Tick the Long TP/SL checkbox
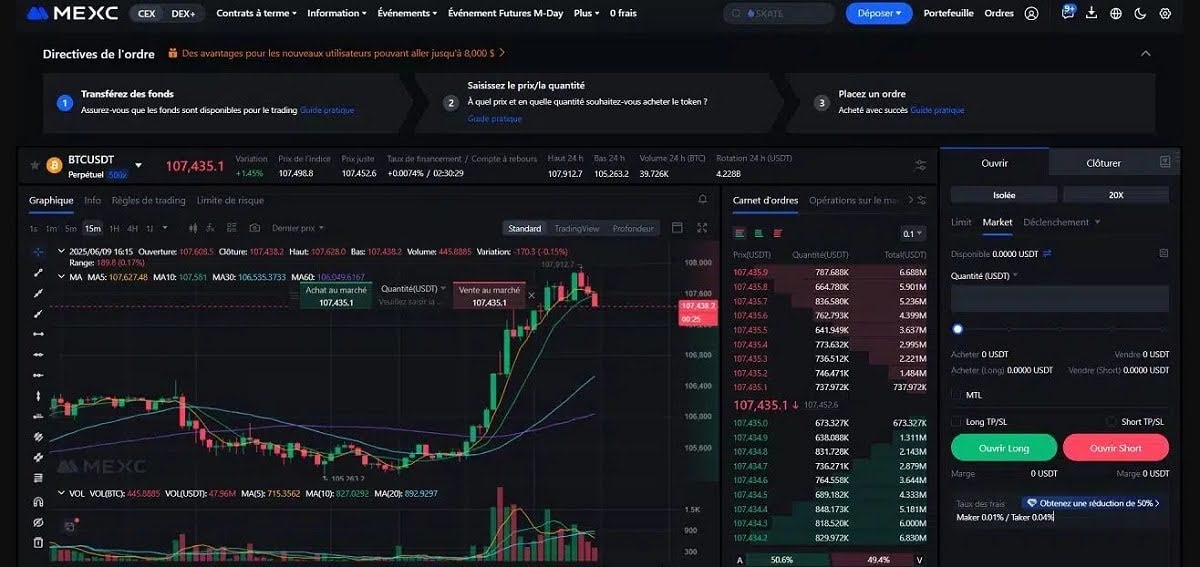Image resolution: width=1200 pixels, height=567 pixels. (x=957, y=421)
